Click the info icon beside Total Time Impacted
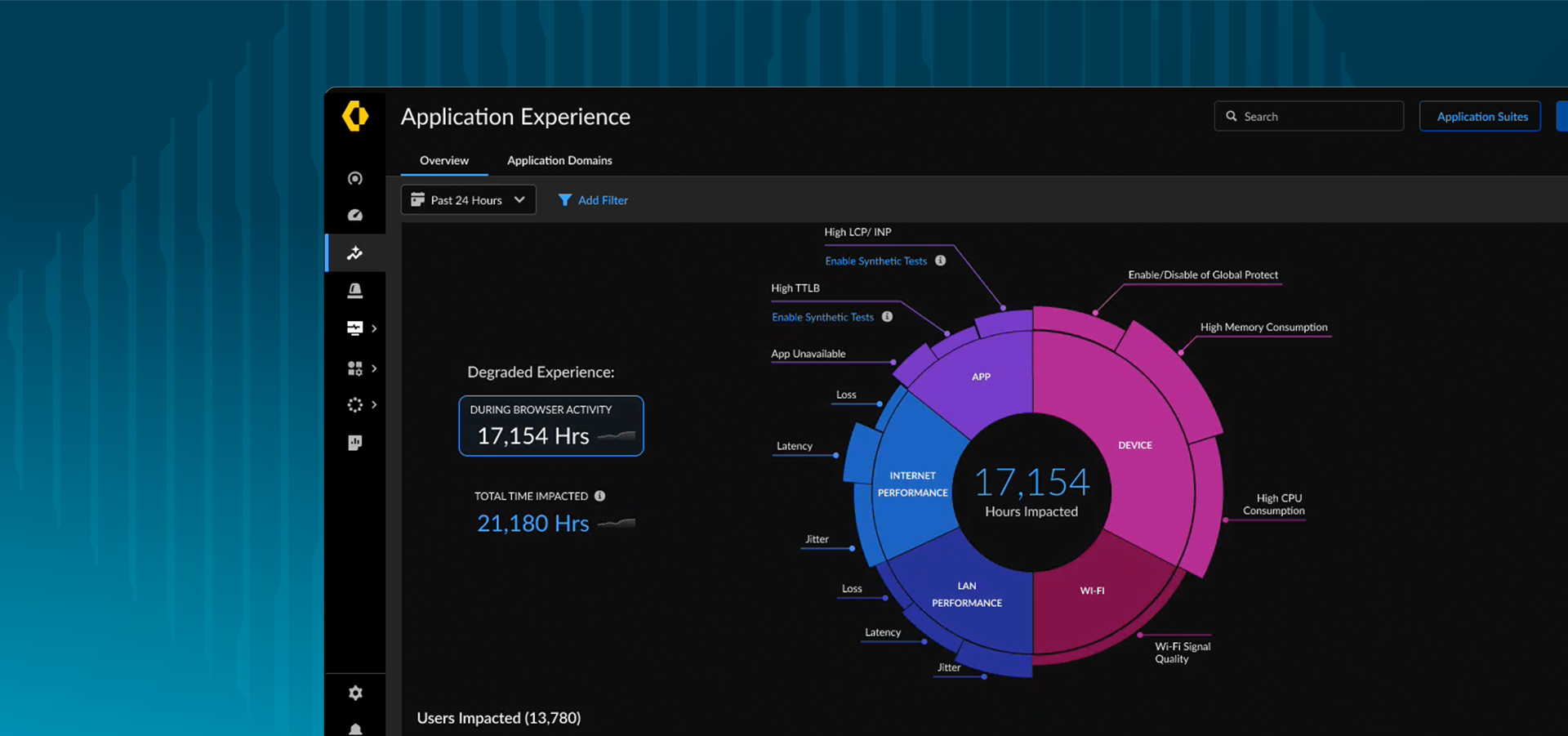 (x=600, y=496)
